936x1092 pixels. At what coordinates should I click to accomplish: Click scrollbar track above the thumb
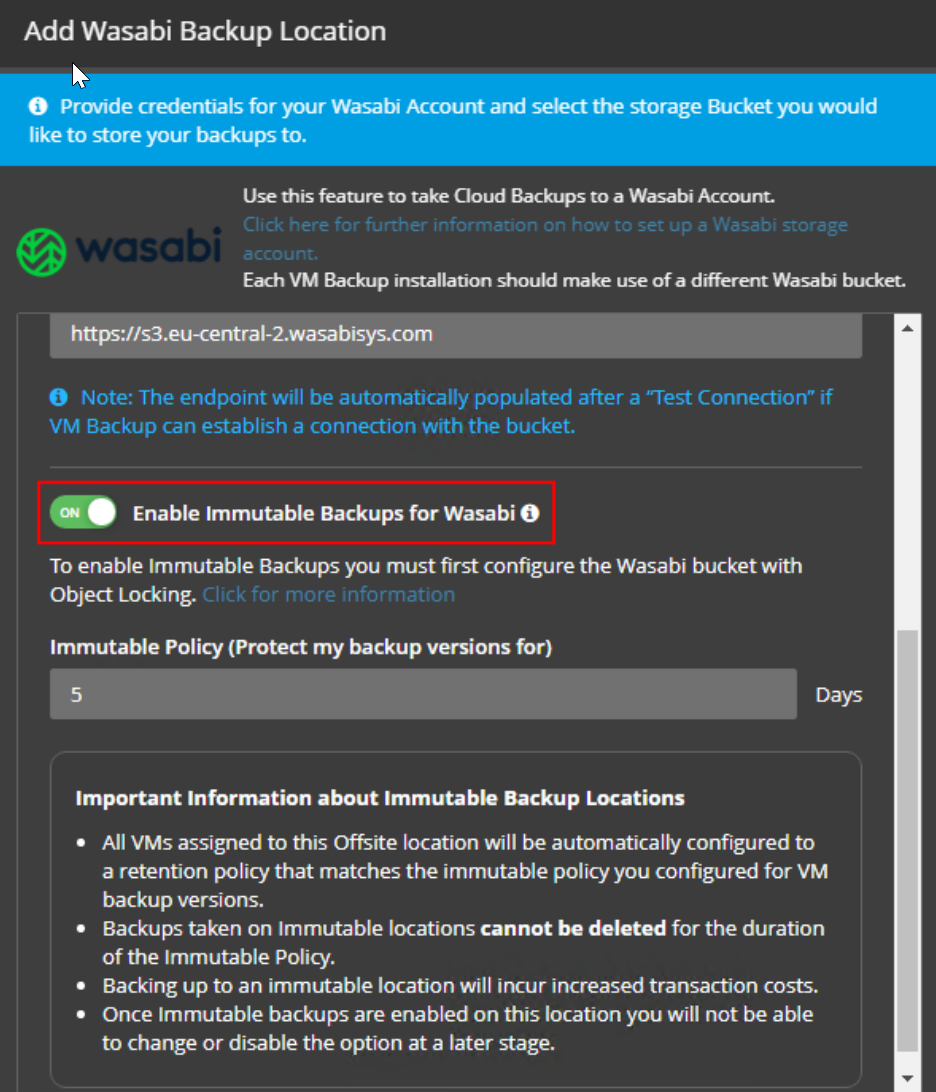[x=907, y=480]
